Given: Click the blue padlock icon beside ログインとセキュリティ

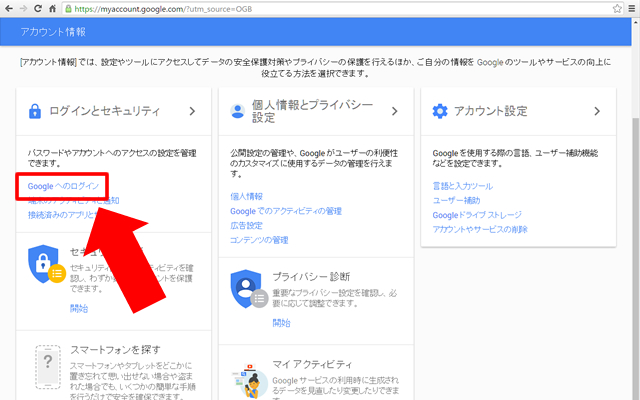Looking at the screenshot, I should (x=35, y=111).
